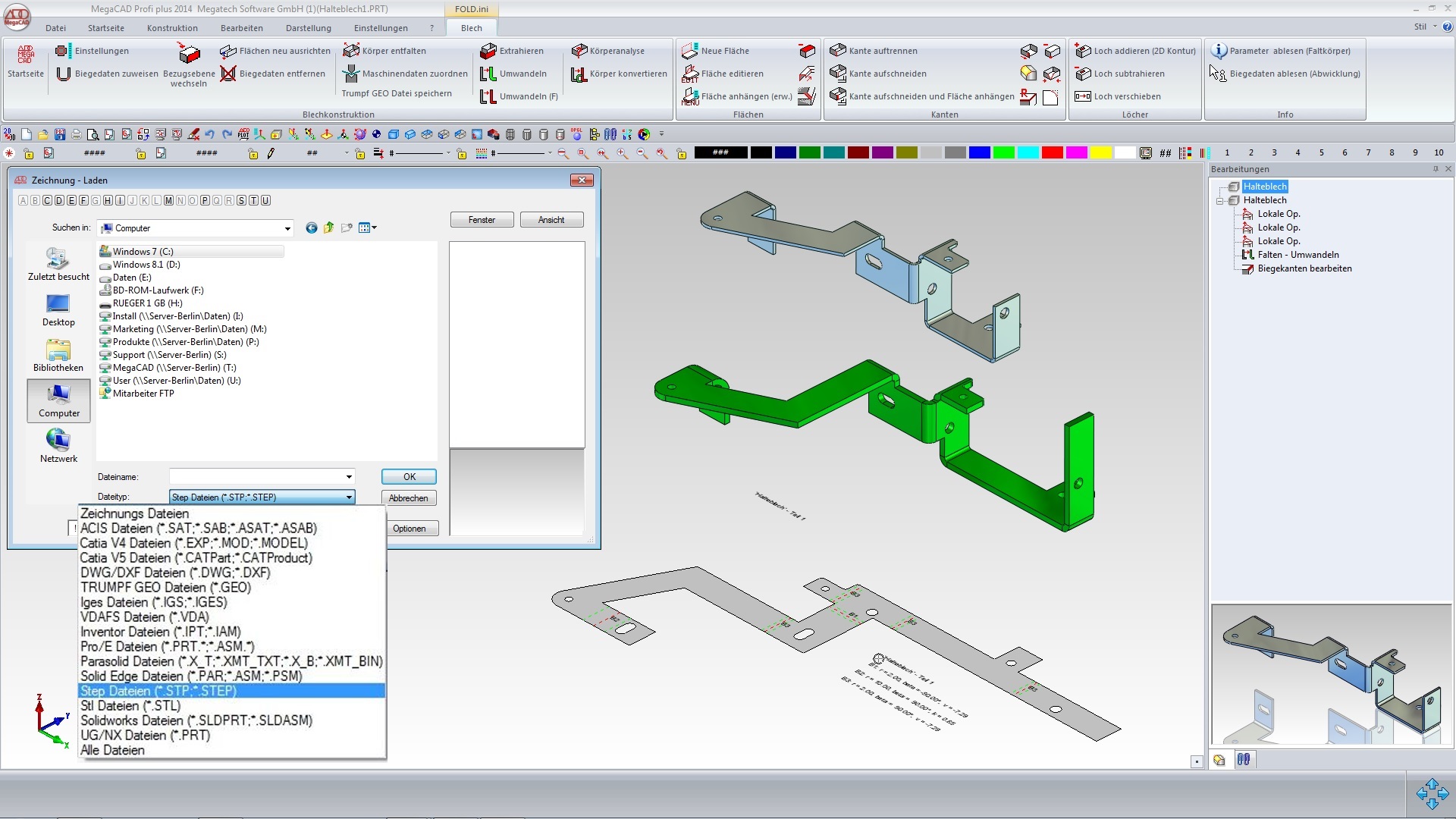1456x819 pixels.
Task: Toggle drive letter E button
Action: (x=71, y=201)
